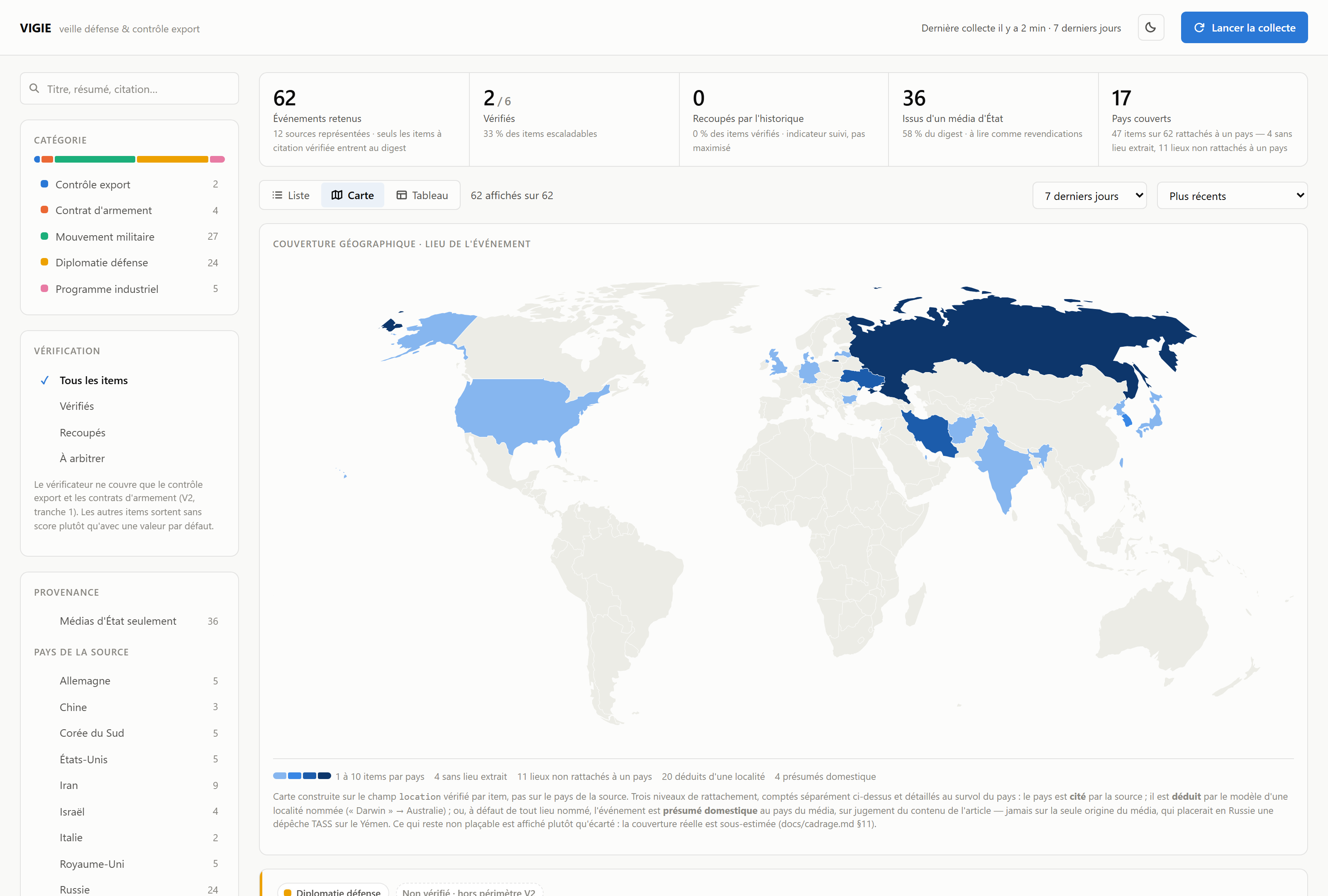The image size is (1328, 896).
Task: Click the blue Contrôle export color dot
Action: click(44, 184)
